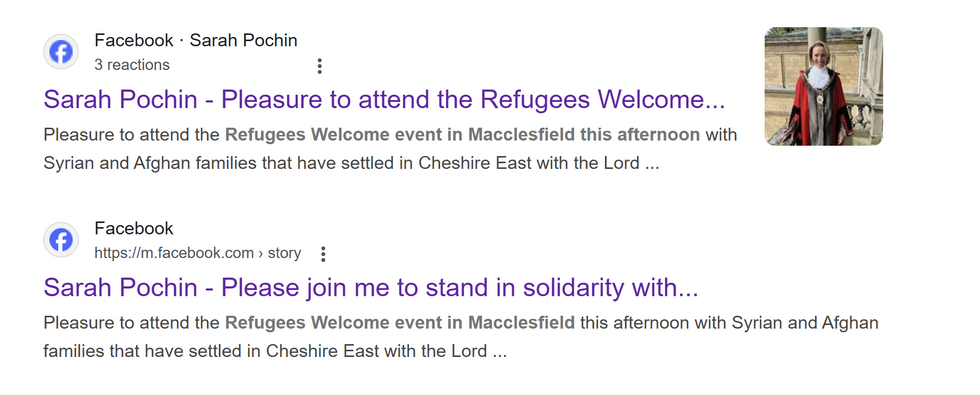Click the word 'story' in the second result breadcrumb
Screen dimensions: 980x395
pyautogui.click(x=284, y=254)
